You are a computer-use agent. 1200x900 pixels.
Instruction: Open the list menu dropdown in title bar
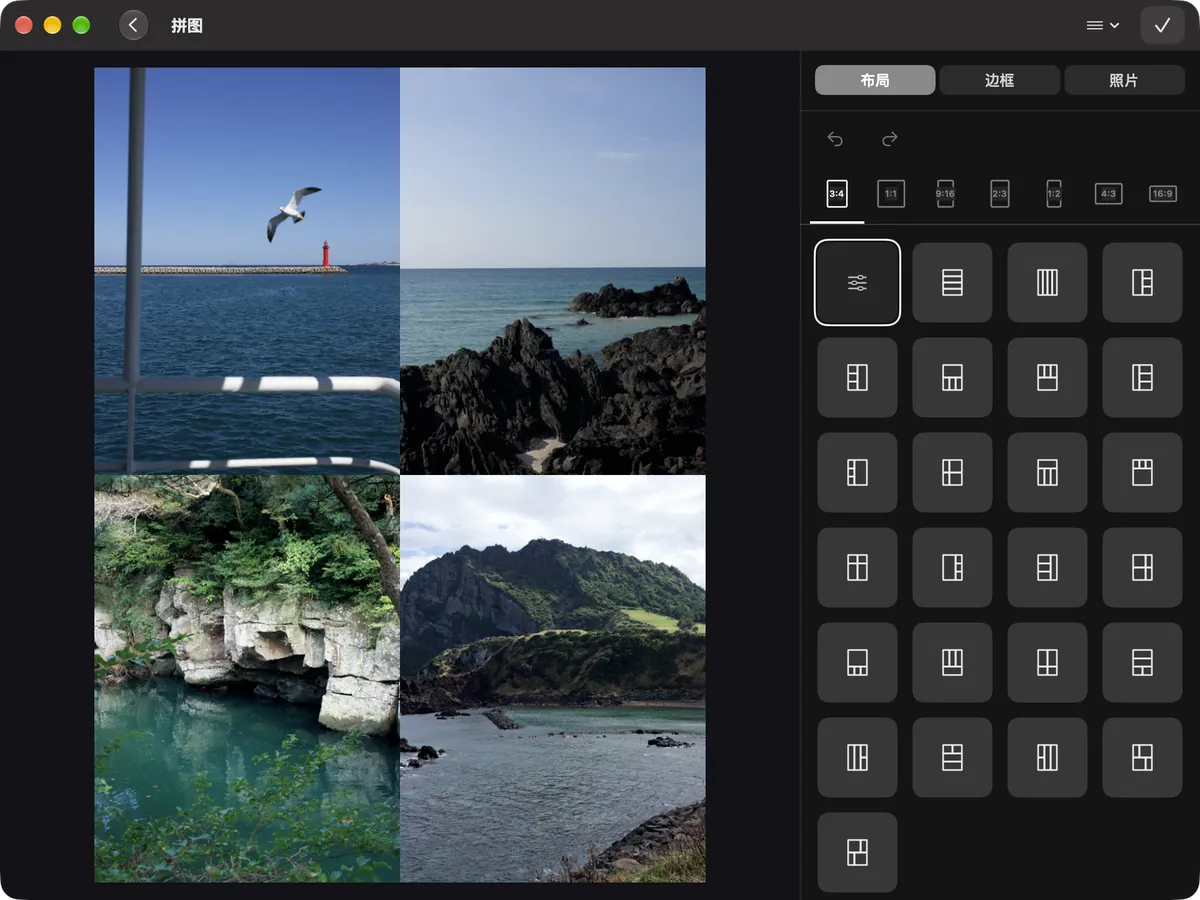(1102, 25)
